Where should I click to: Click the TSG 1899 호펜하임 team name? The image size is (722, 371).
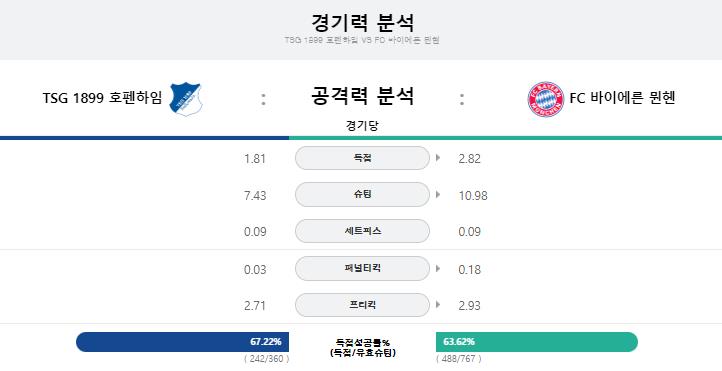tap(102, 98)
